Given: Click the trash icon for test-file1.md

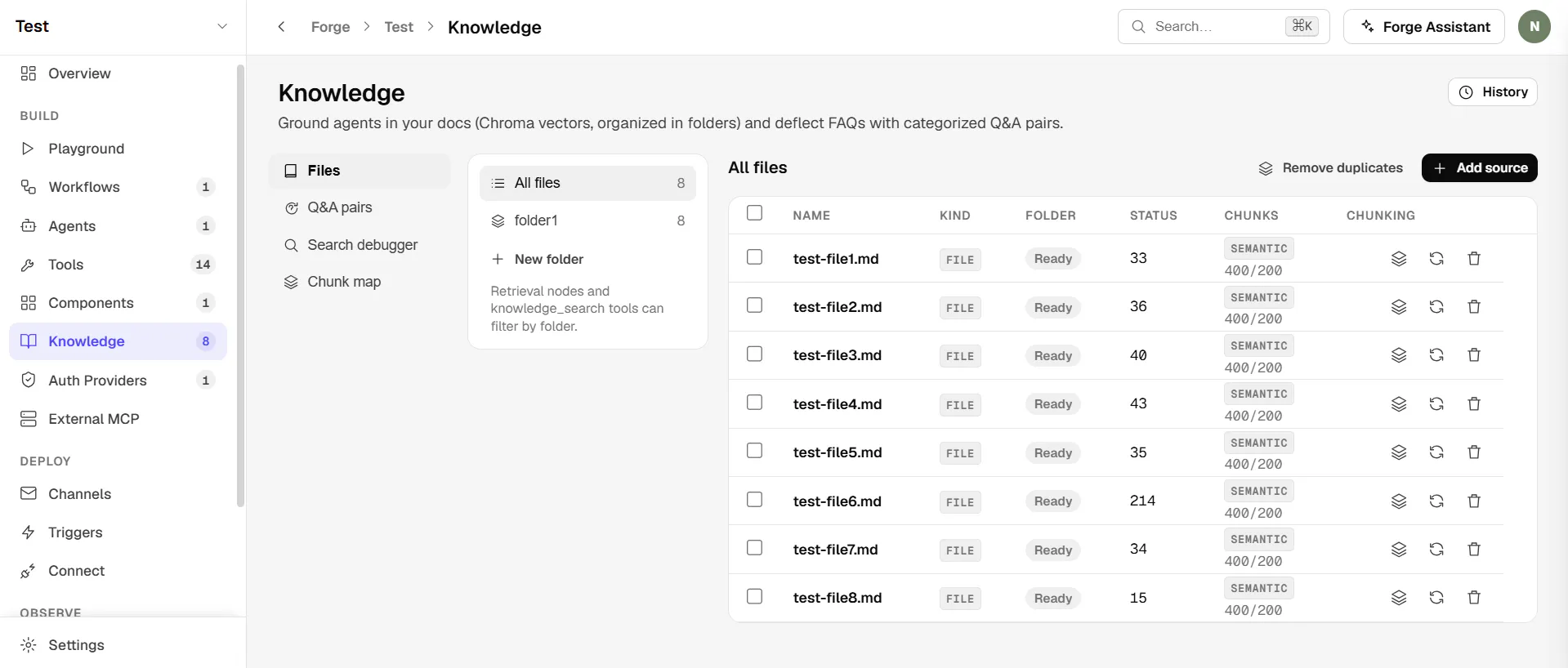Looking at the screenshot, I should coord(1474,259).
